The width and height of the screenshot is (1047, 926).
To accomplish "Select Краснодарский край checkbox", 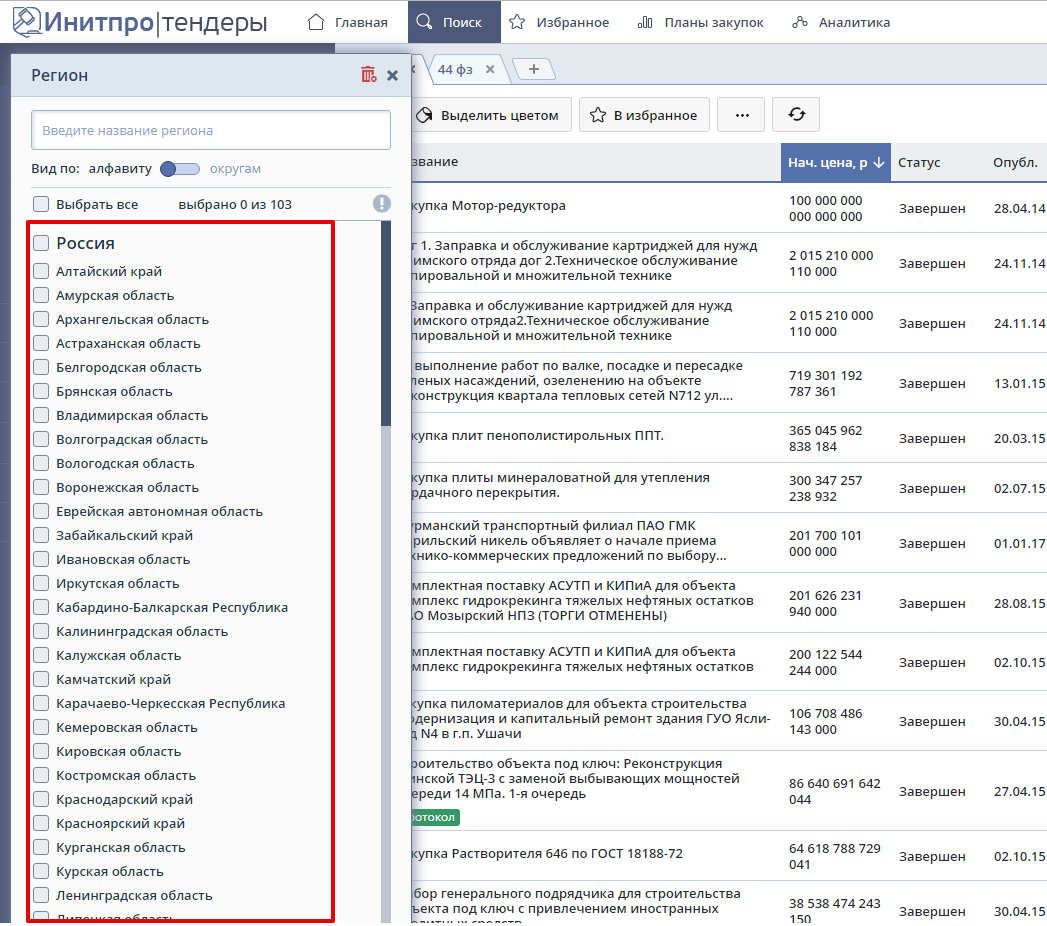I will [x=41, y=799].
